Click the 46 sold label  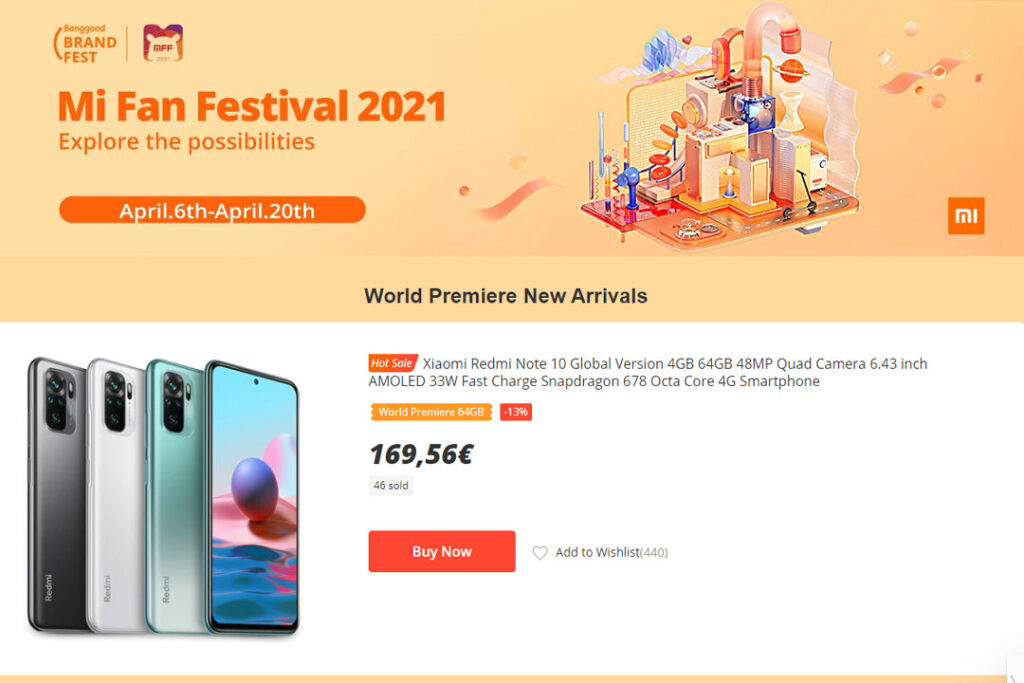391,486
